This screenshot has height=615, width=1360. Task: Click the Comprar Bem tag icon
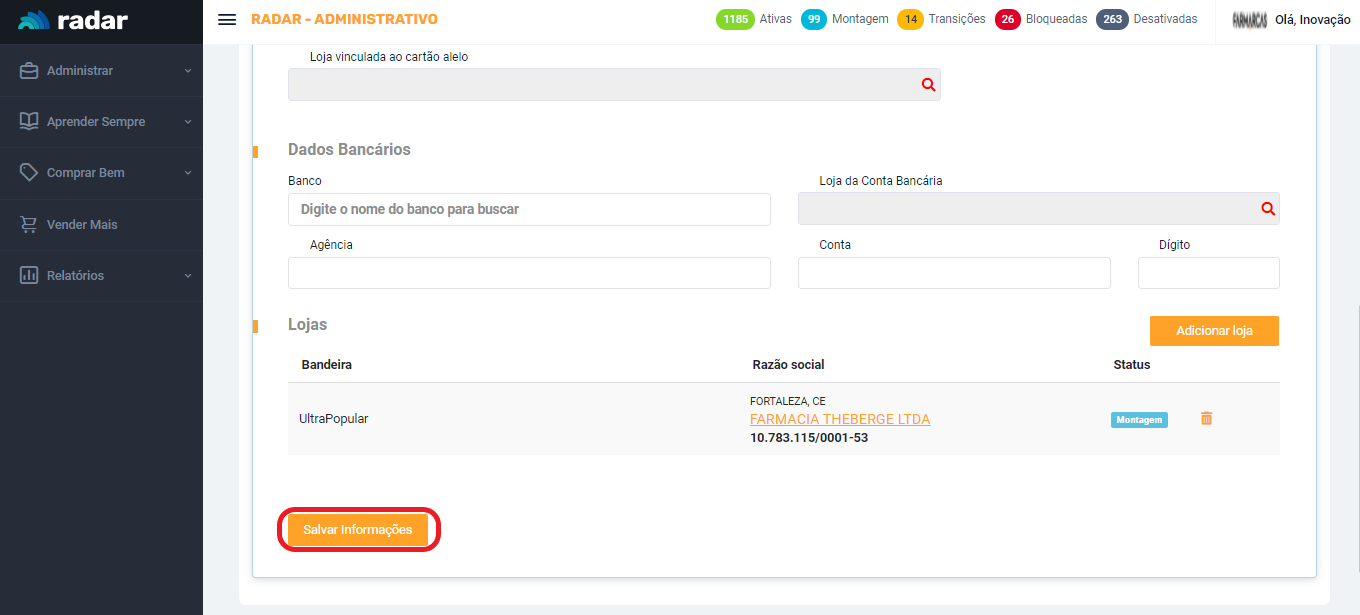(29, 173)
